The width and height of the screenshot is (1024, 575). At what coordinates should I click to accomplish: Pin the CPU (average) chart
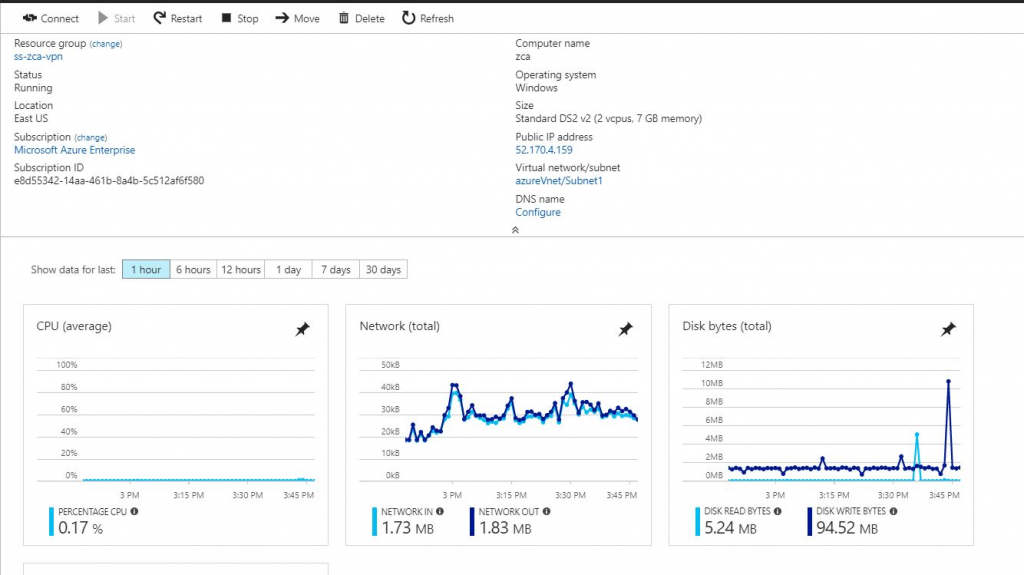pyautogui.click(x=302, y=329)
